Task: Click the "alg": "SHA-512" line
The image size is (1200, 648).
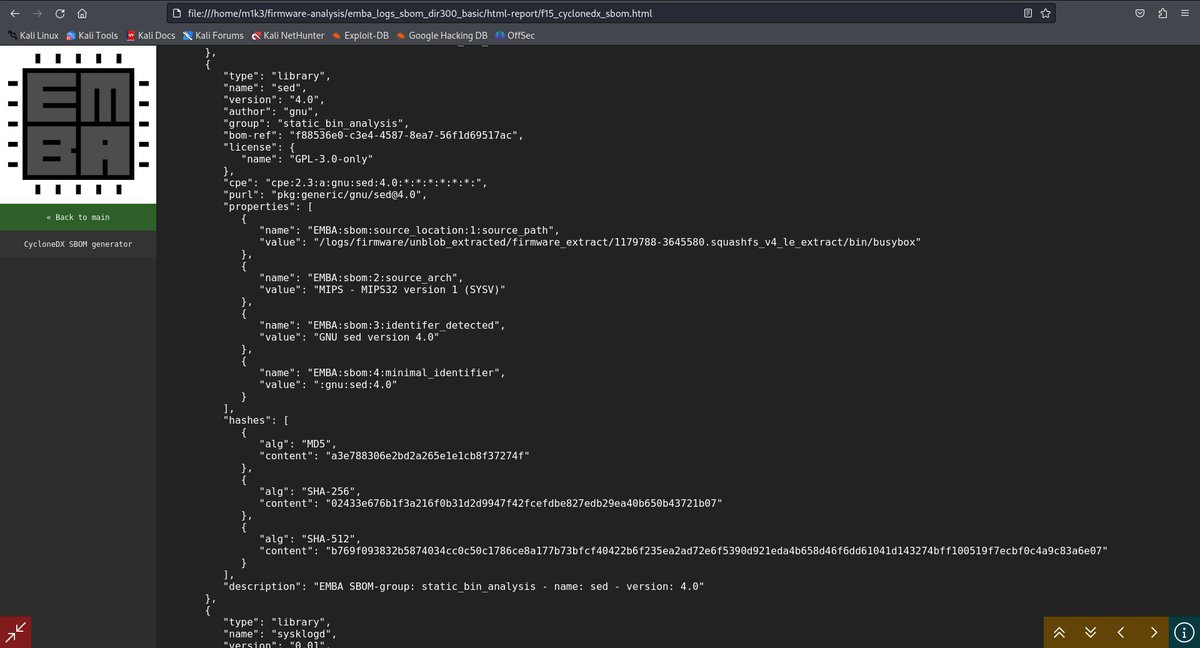Action: click(x=310, y=540)
